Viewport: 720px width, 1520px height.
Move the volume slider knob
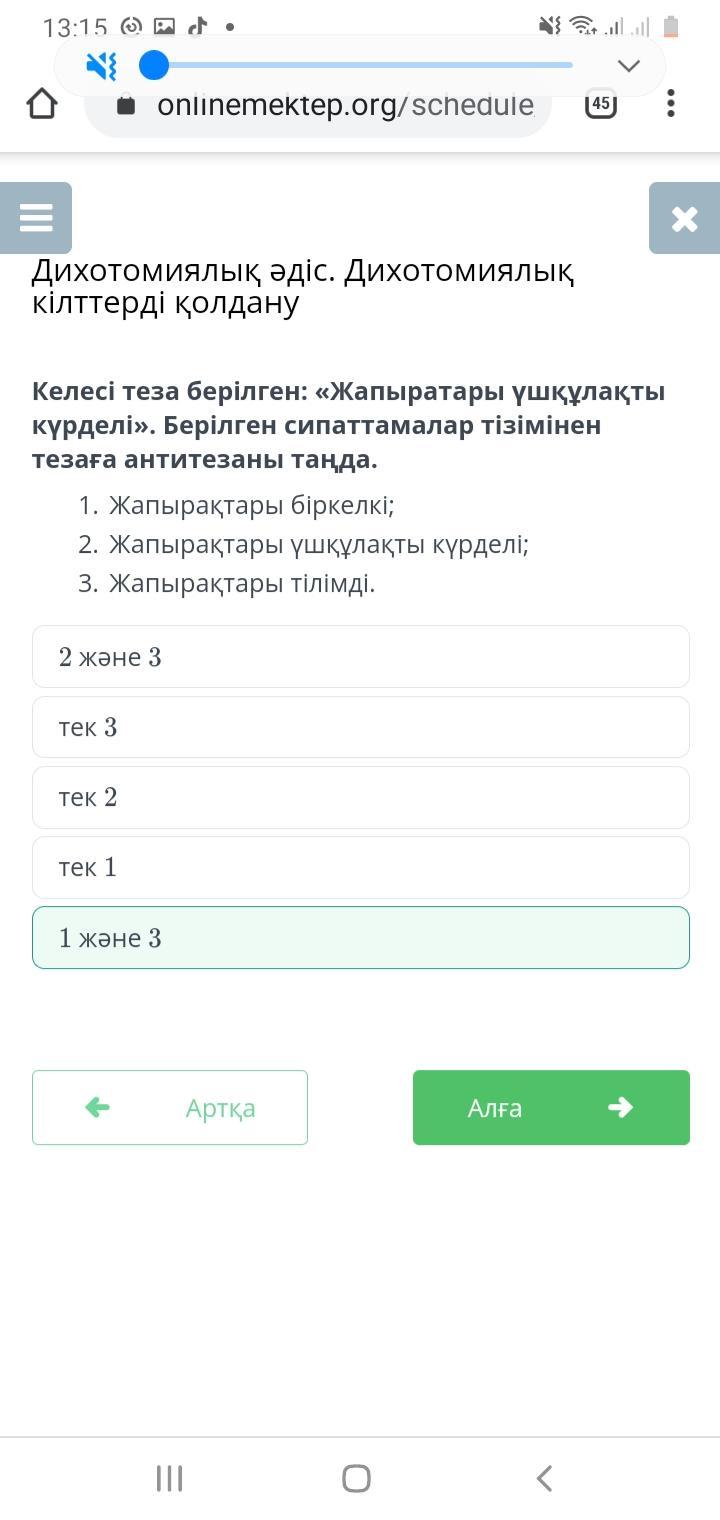[x=154, y=66]
